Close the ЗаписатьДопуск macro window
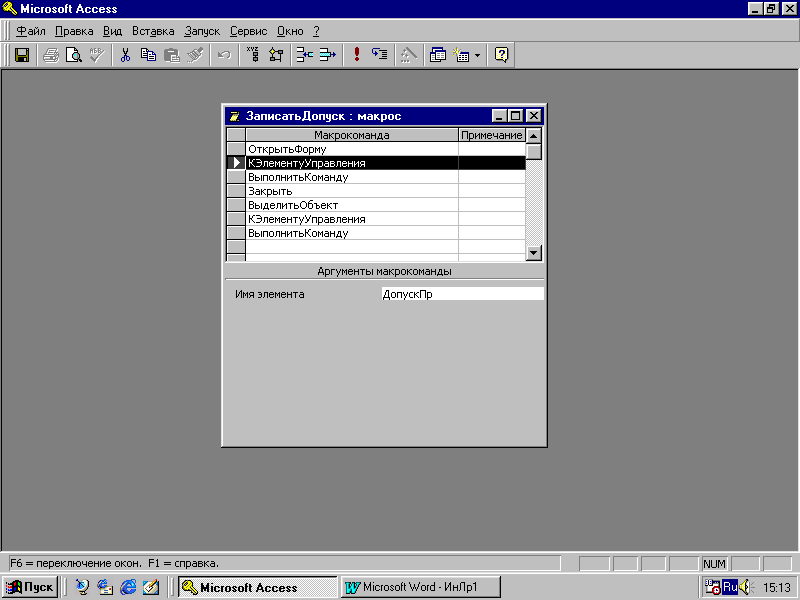Viewport: 800px width, 600px height. (x=534, y=116)
